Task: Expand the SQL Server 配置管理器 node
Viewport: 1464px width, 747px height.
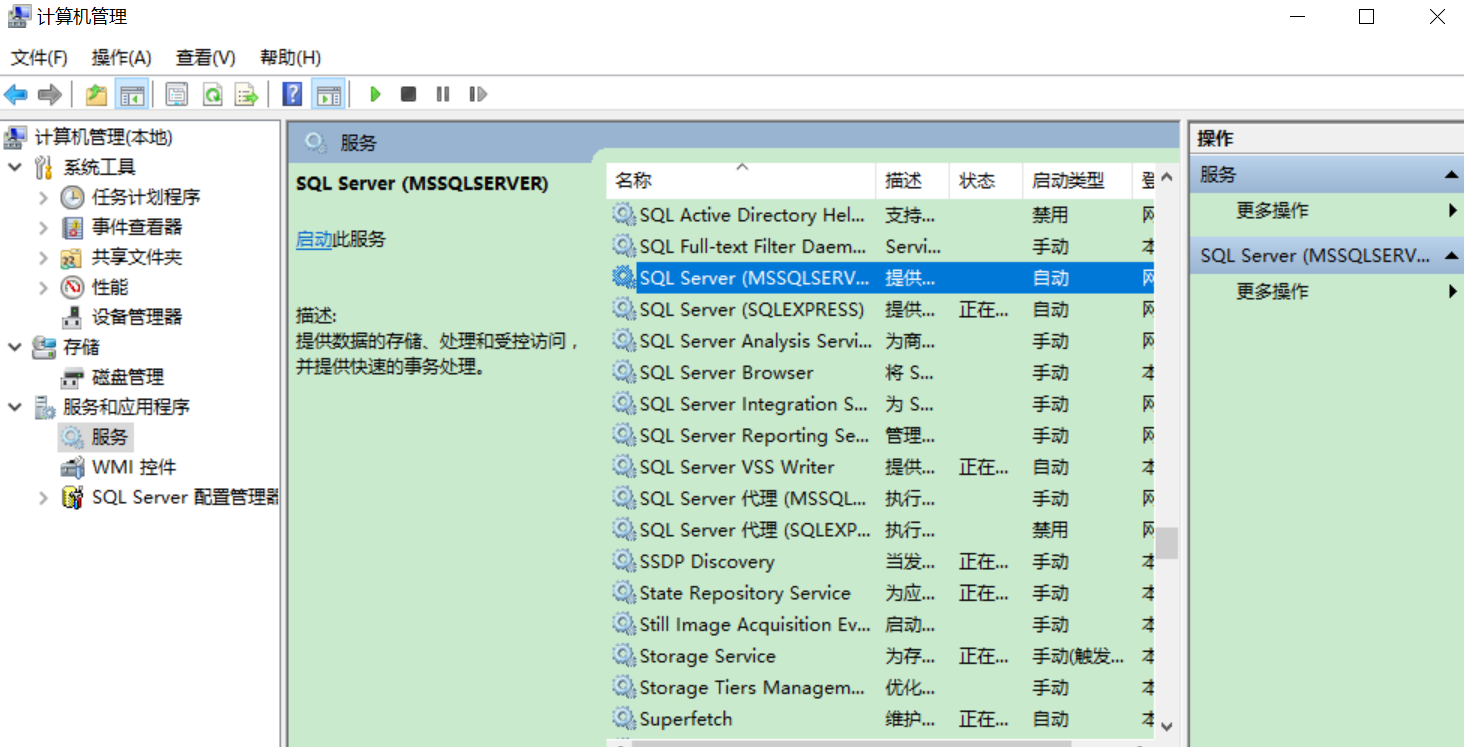Action: pyautogui.click(x=43, y=497)
